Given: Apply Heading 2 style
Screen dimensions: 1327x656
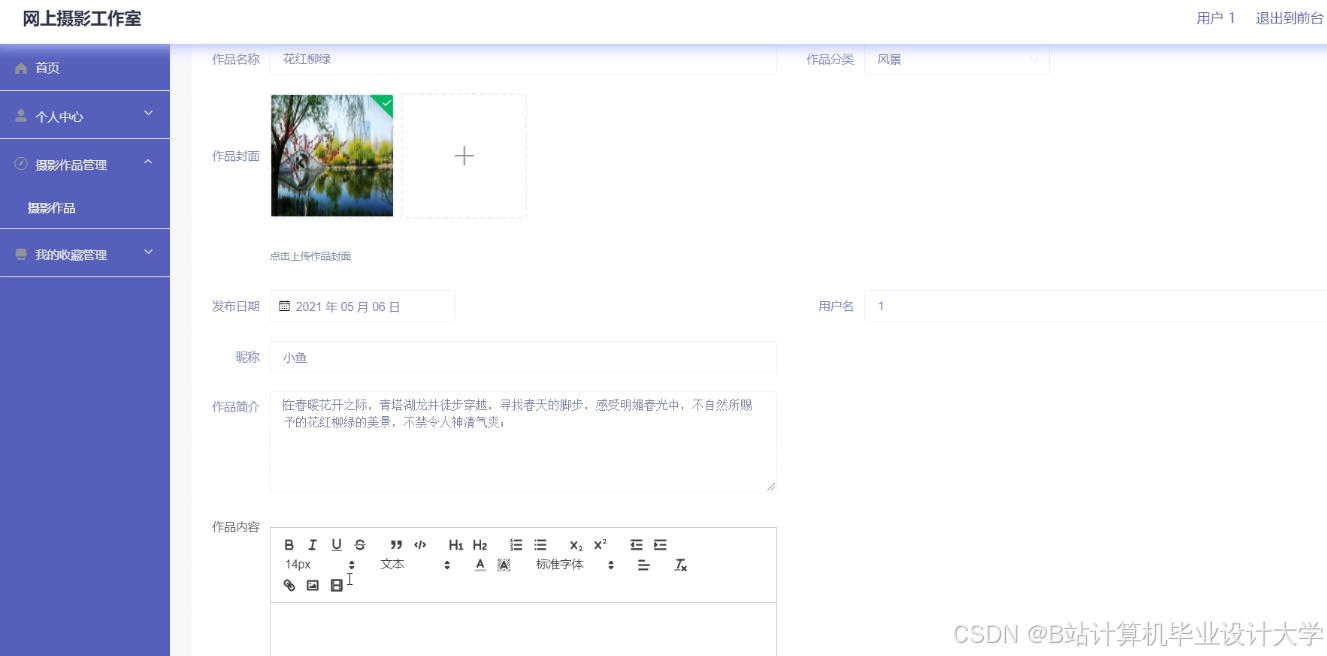Looking at the screenshot, I should [x=480, y=545].
